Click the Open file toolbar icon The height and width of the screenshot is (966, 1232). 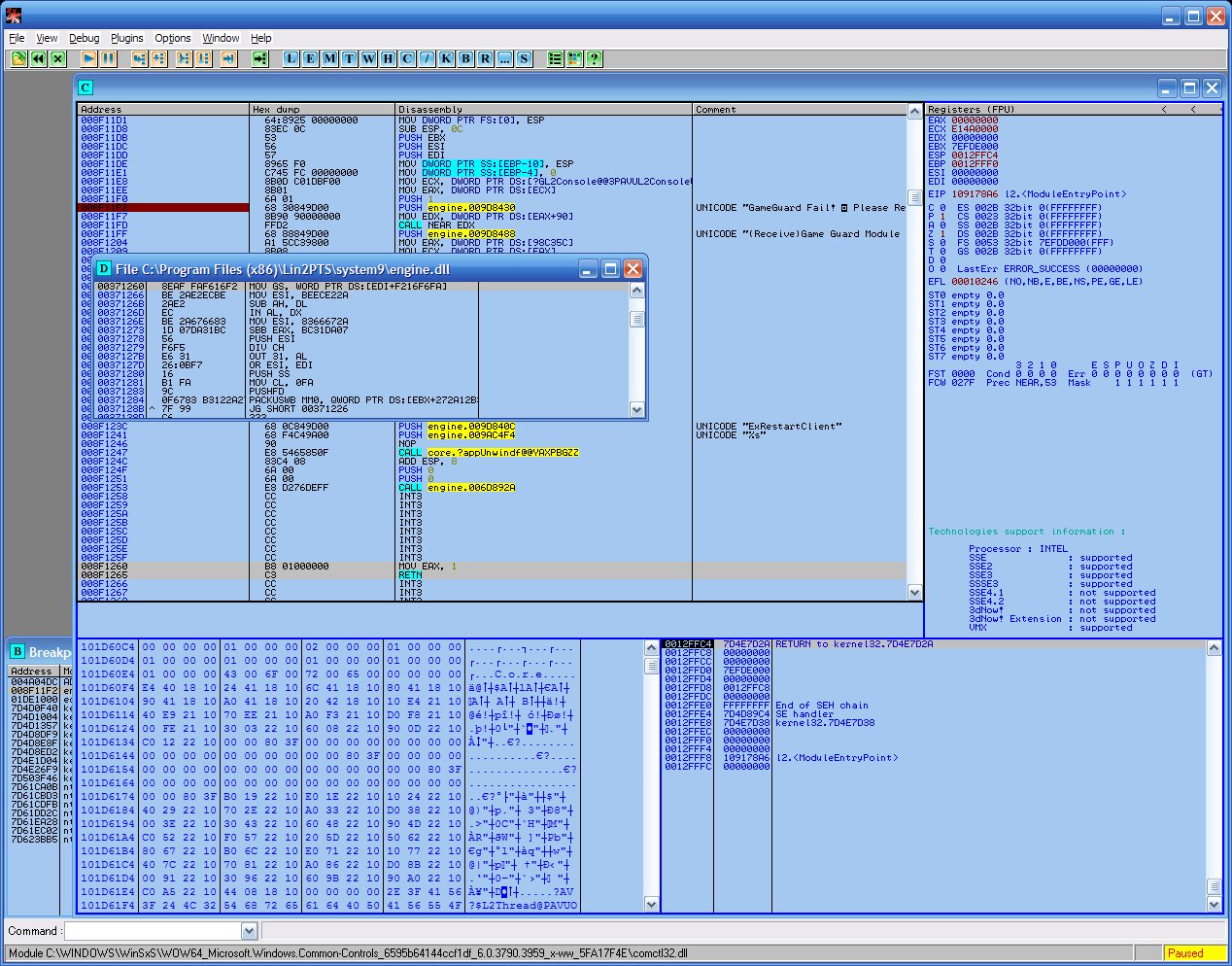(x=18, y=58)
